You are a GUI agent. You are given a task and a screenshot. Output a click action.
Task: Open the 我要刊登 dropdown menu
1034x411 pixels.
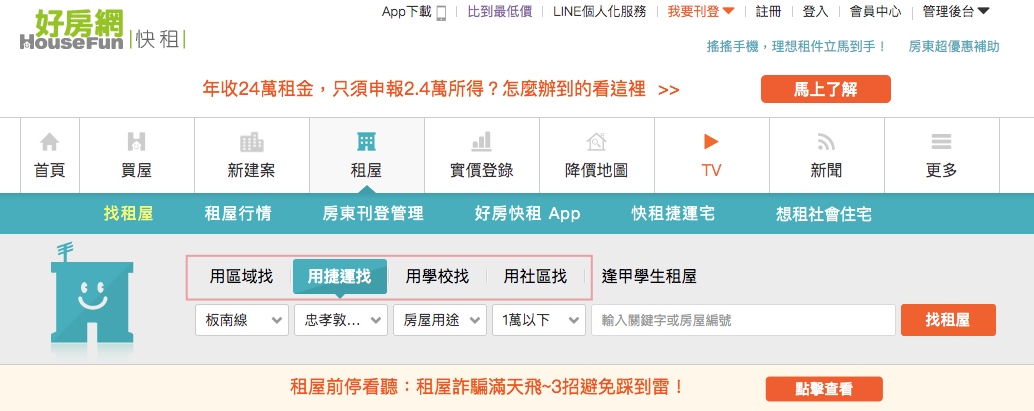click(701, 12)
